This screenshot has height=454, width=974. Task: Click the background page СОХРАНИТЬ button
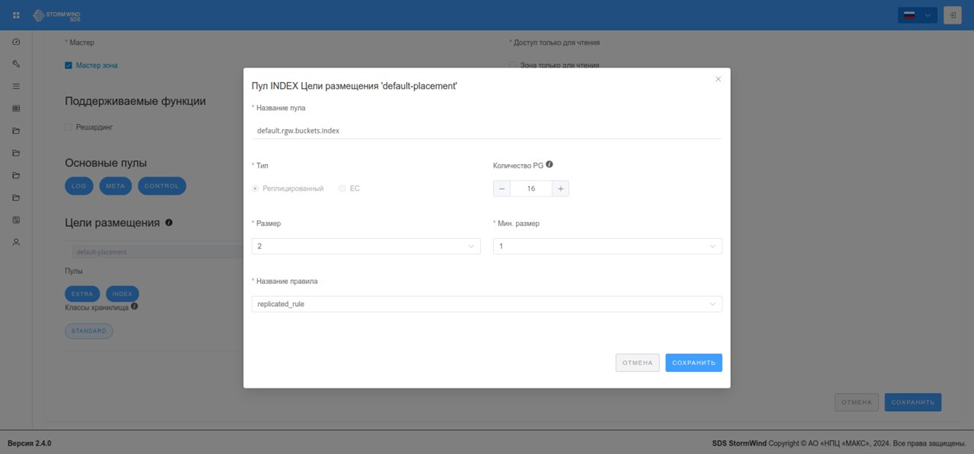click(913, 402)
